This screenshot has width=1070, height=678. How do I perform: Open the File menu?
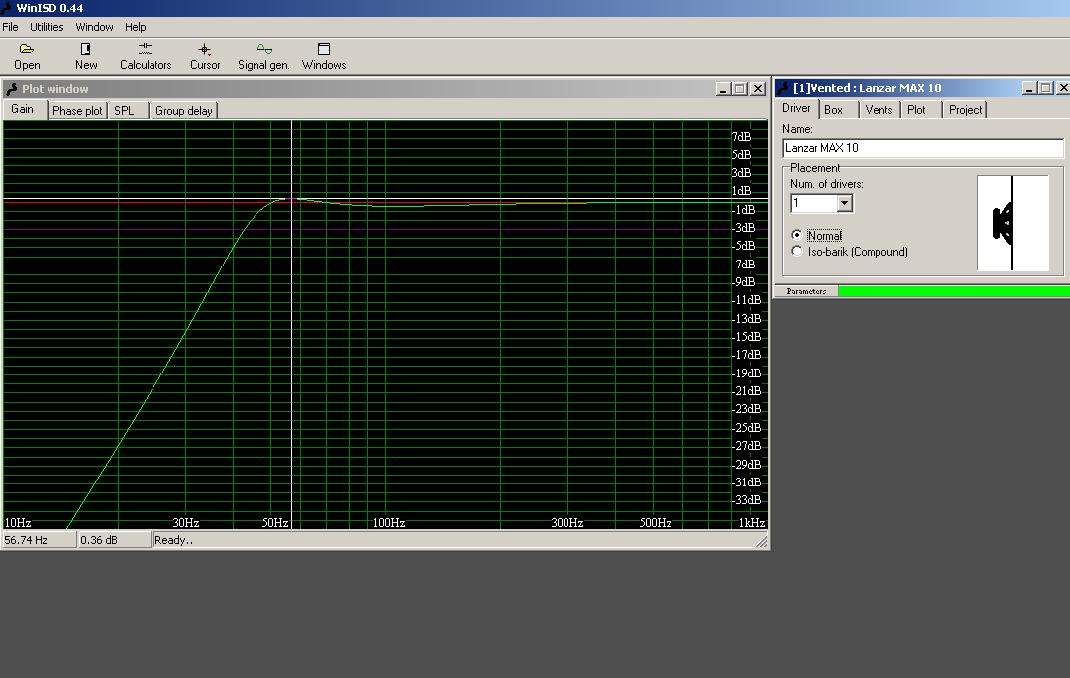10,27
